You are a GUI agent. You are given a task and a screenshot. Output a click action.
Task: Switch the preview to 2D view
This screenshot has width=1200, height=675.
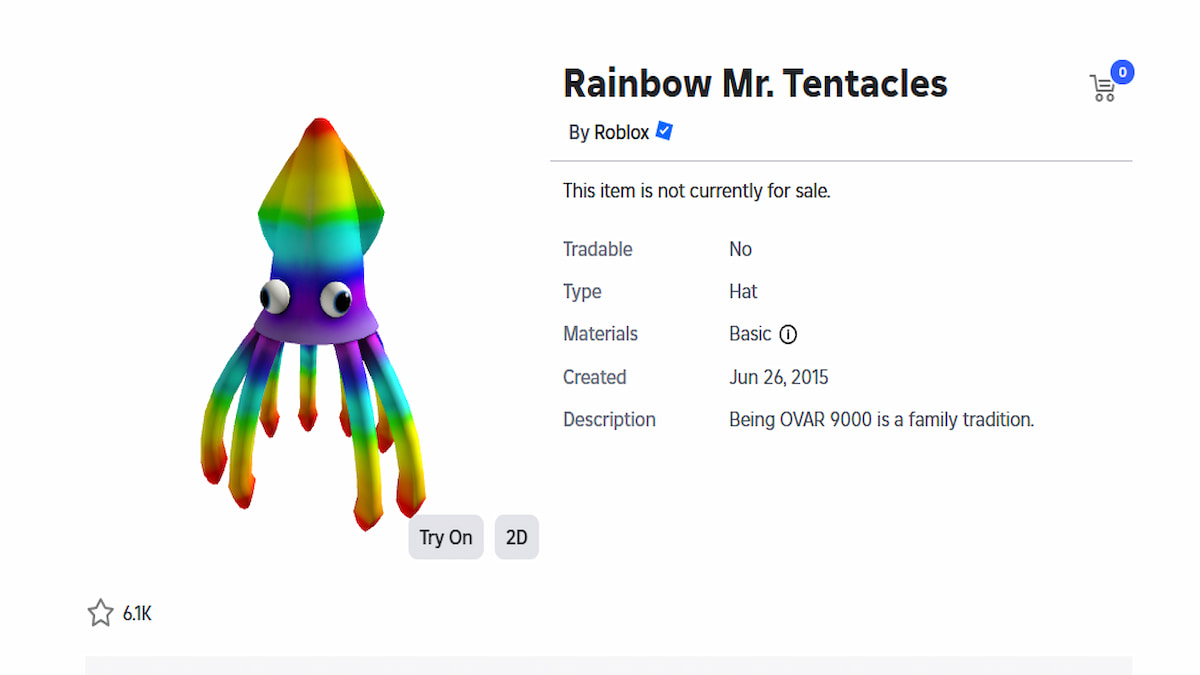click(516, 537)
